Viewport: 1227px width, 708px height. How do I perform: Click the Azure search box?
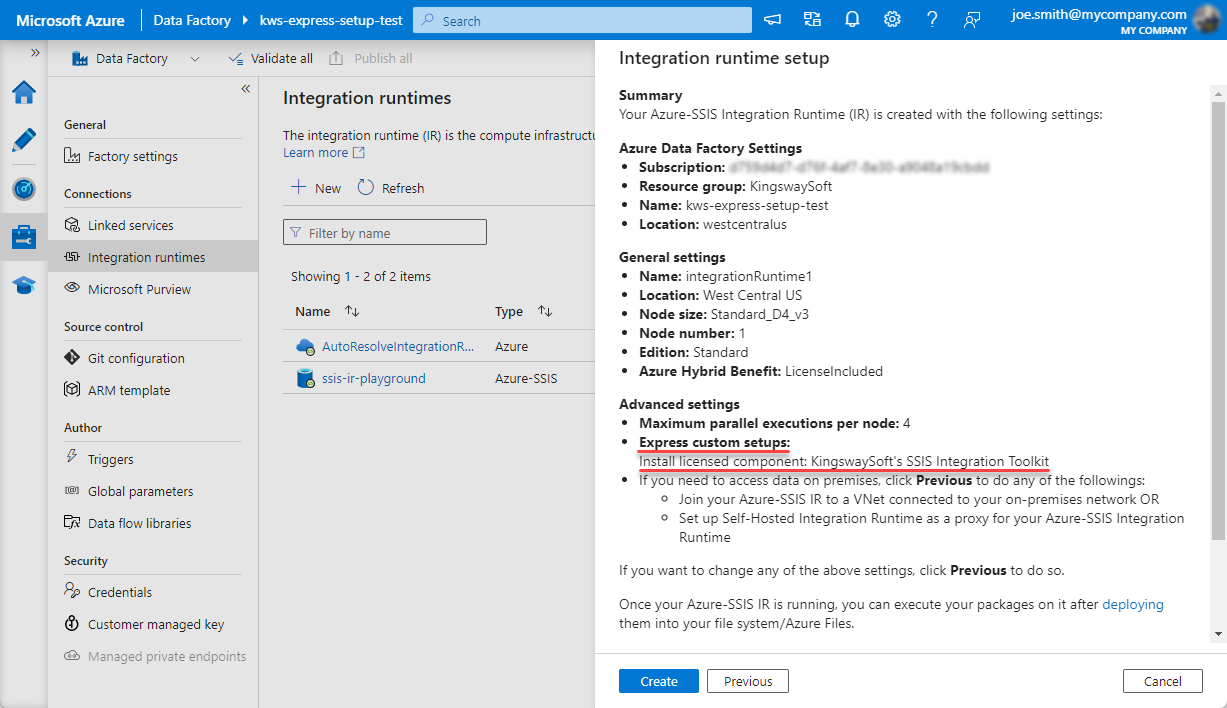click(583, 20)
